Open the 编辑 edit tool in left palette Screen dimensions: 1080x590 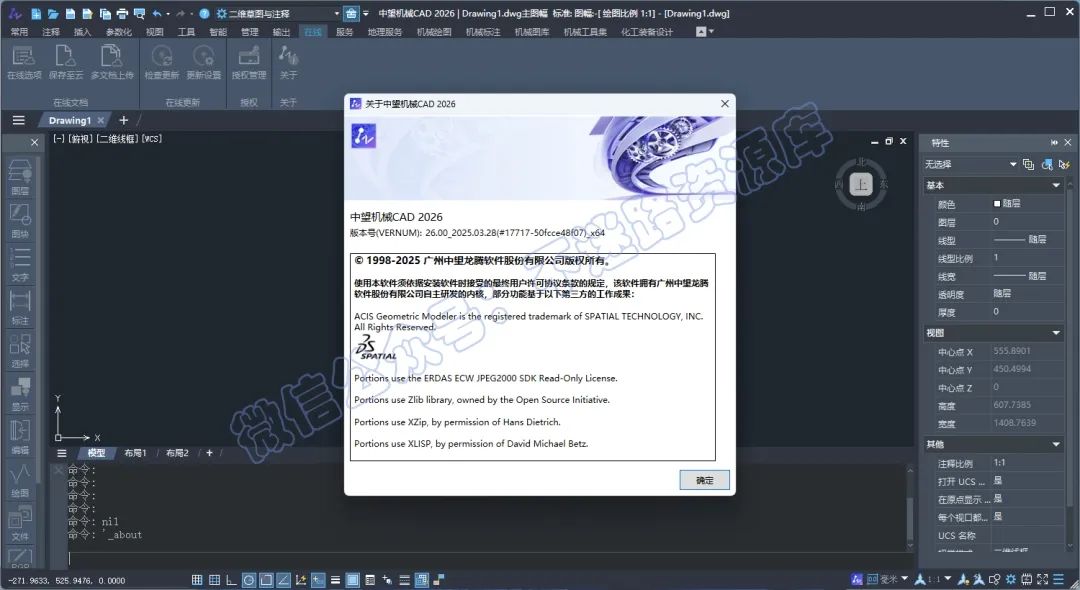(20, 437)
